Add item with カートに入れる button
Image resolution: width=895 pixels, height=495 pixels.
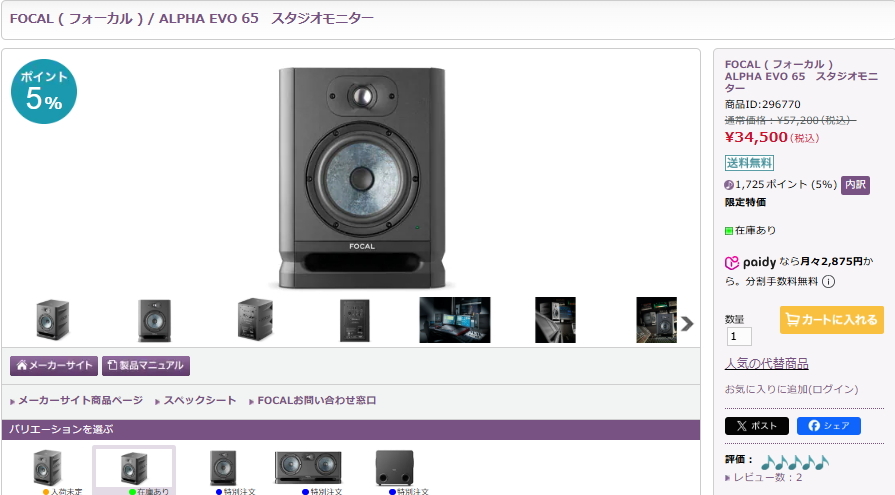click(832, 320)
